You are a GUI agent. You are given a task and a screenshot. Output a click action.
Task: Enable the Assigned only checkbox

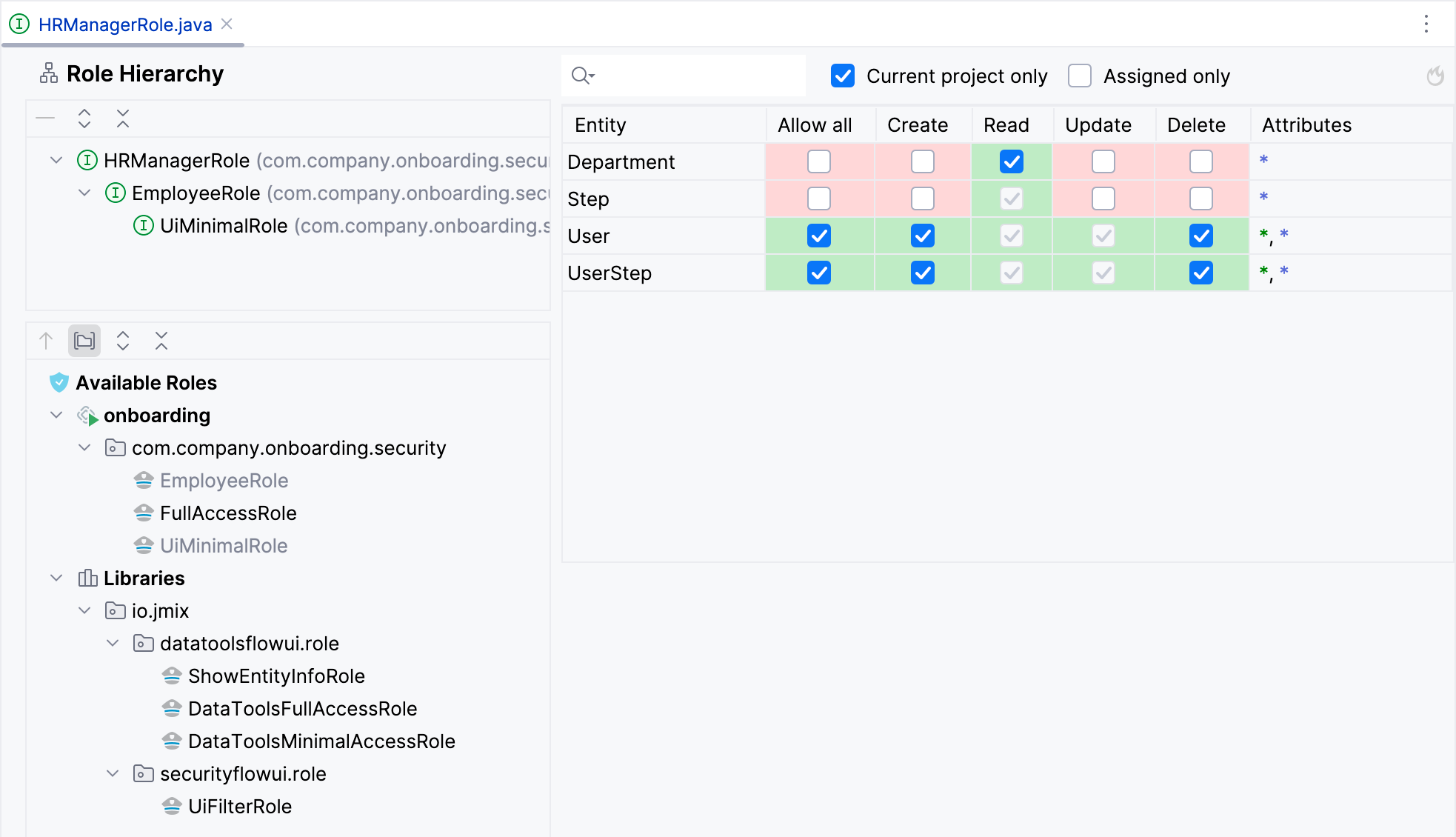point(1080,76)
